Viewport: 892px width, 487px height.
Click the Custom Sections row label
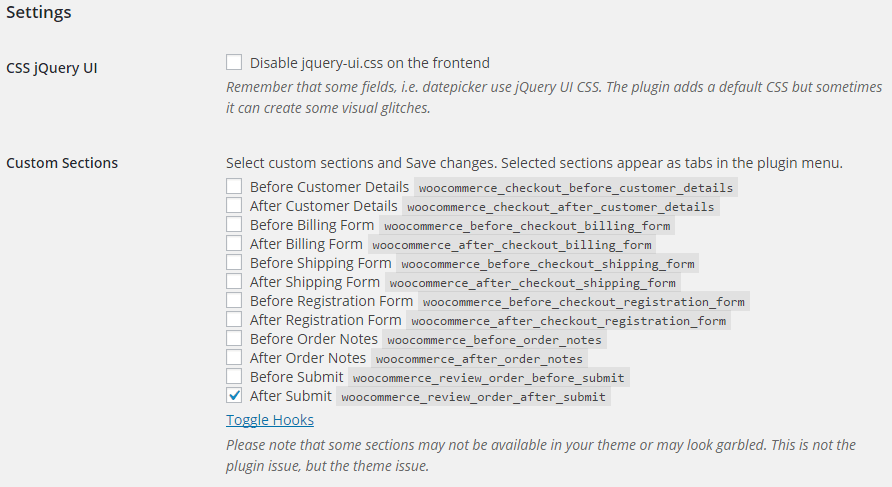point(62,163)
